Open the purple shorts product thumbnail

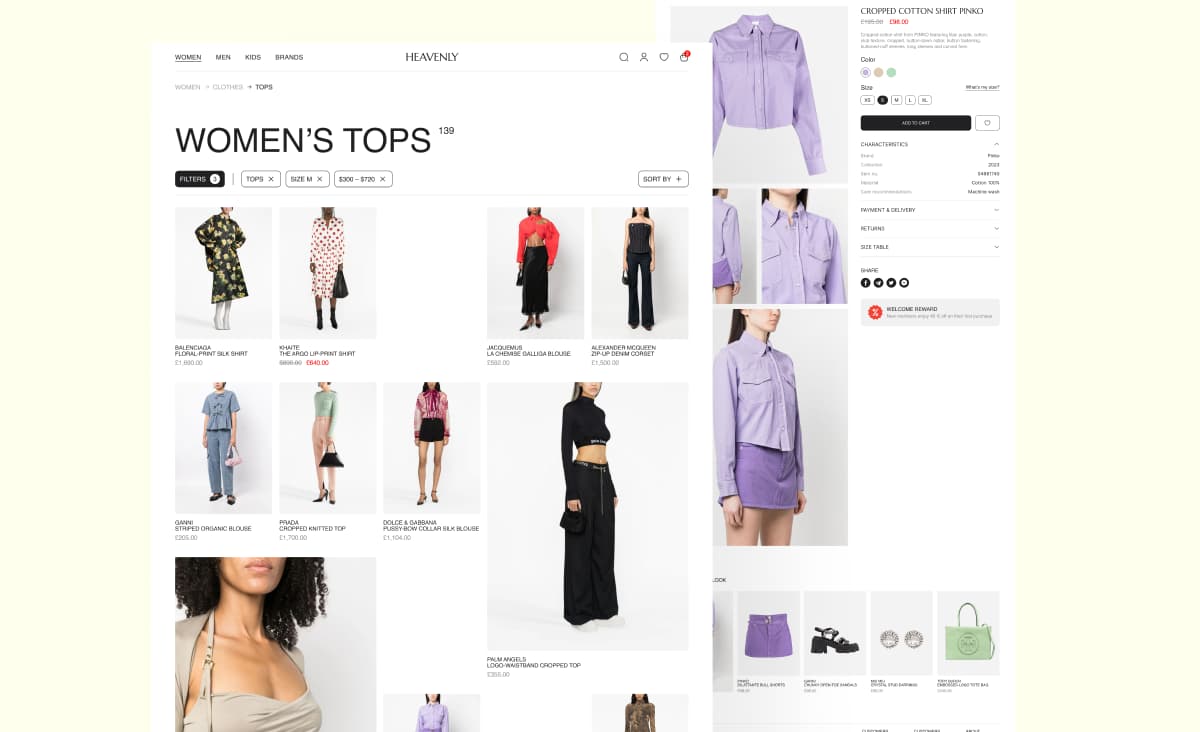768,634
